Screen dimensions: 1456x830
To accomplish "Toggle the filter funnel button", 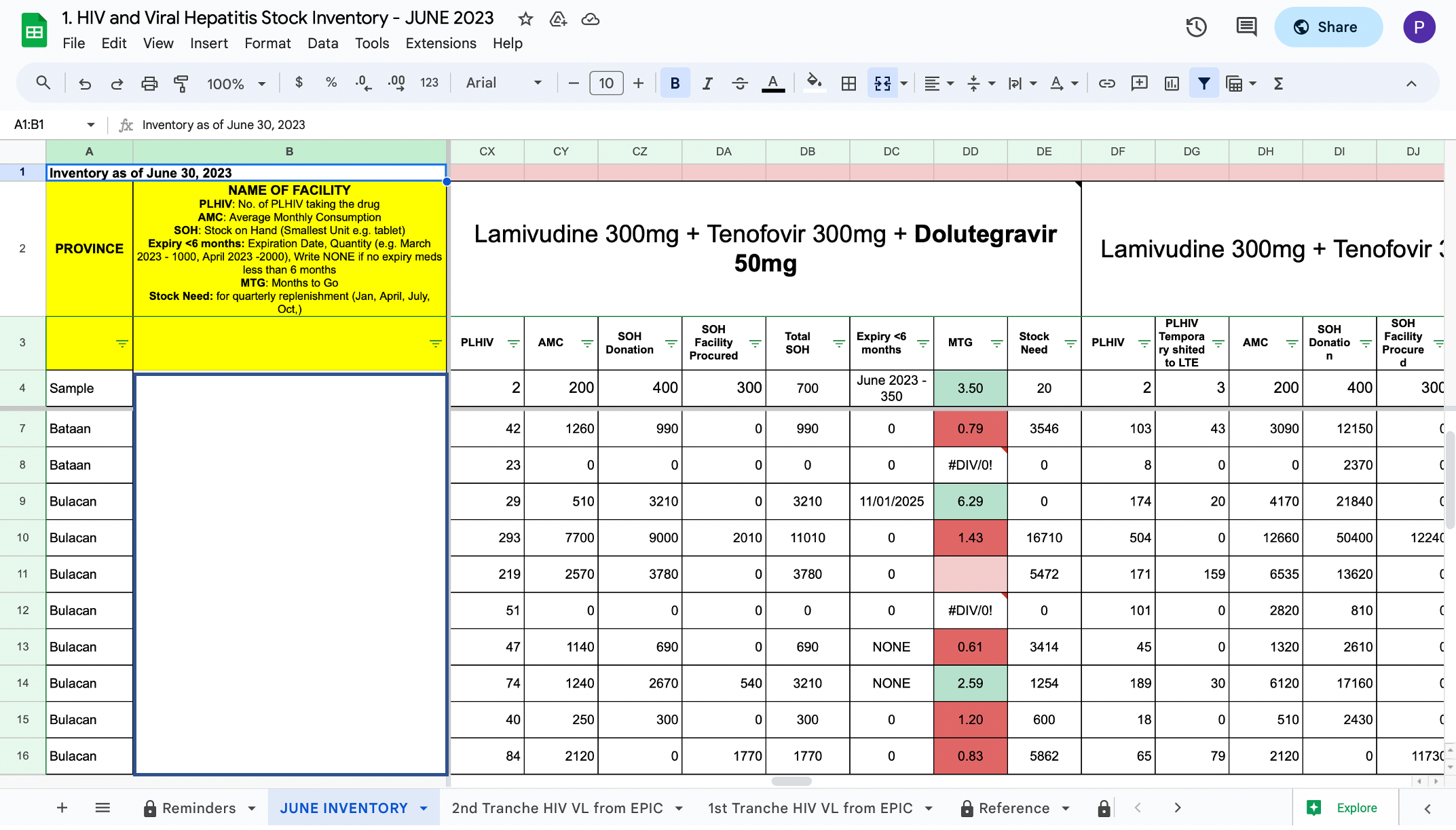I will point(1203,83).
